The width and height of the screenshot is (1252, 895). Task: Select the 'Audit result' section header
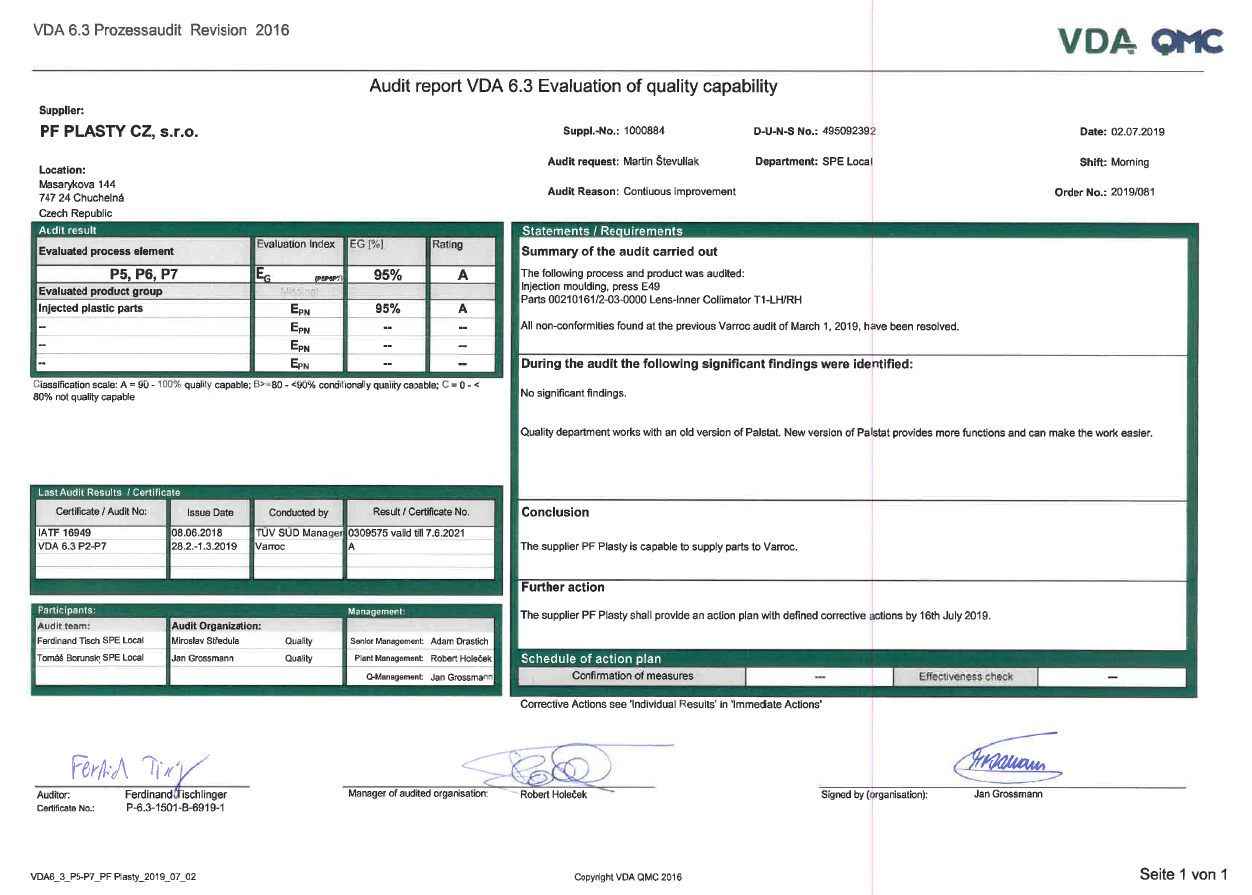[x=67, y=230]
